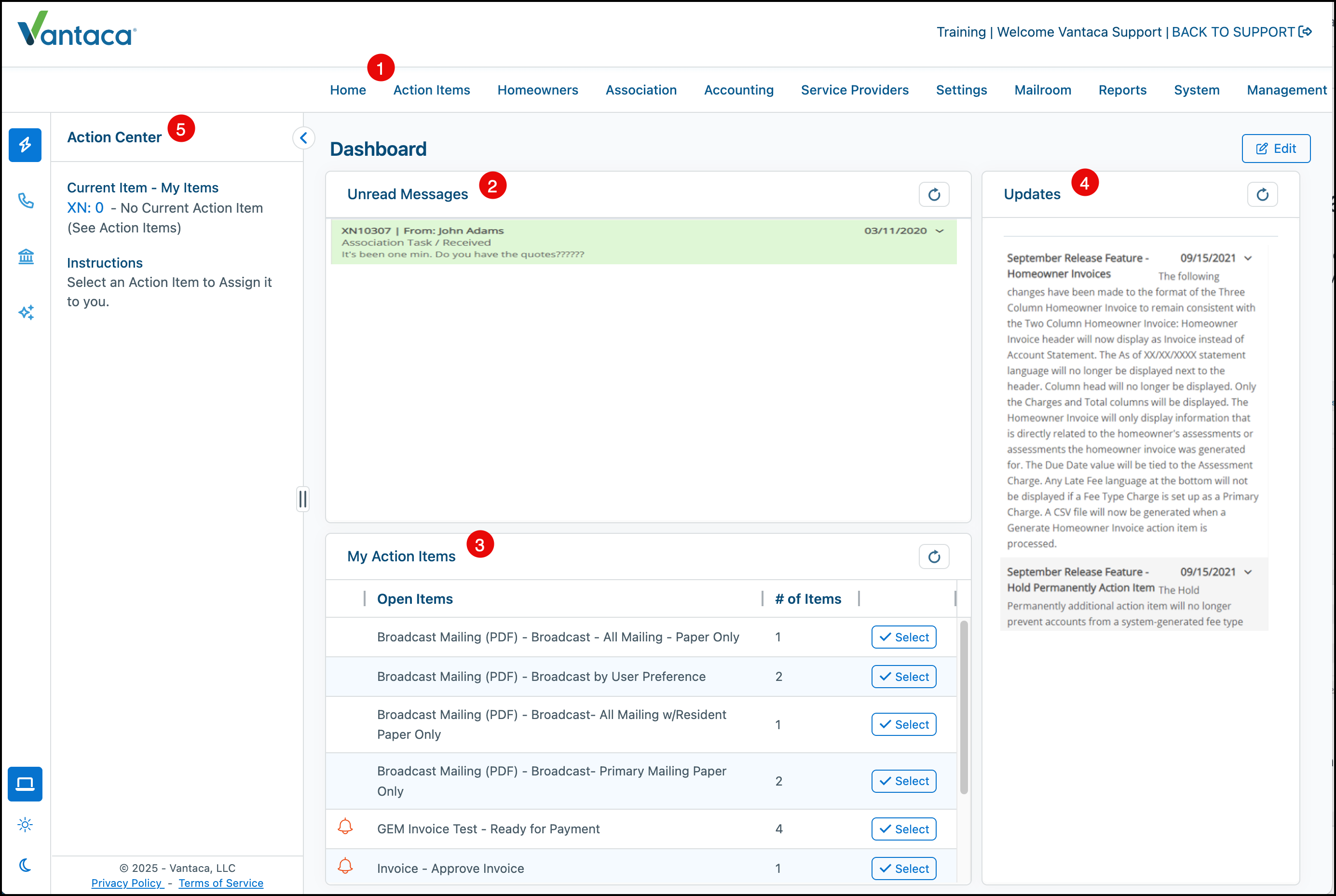1336x896 pixels.
Task: Collapse the Action Center panel with the chevron
Action: click(x=303, y=138)
